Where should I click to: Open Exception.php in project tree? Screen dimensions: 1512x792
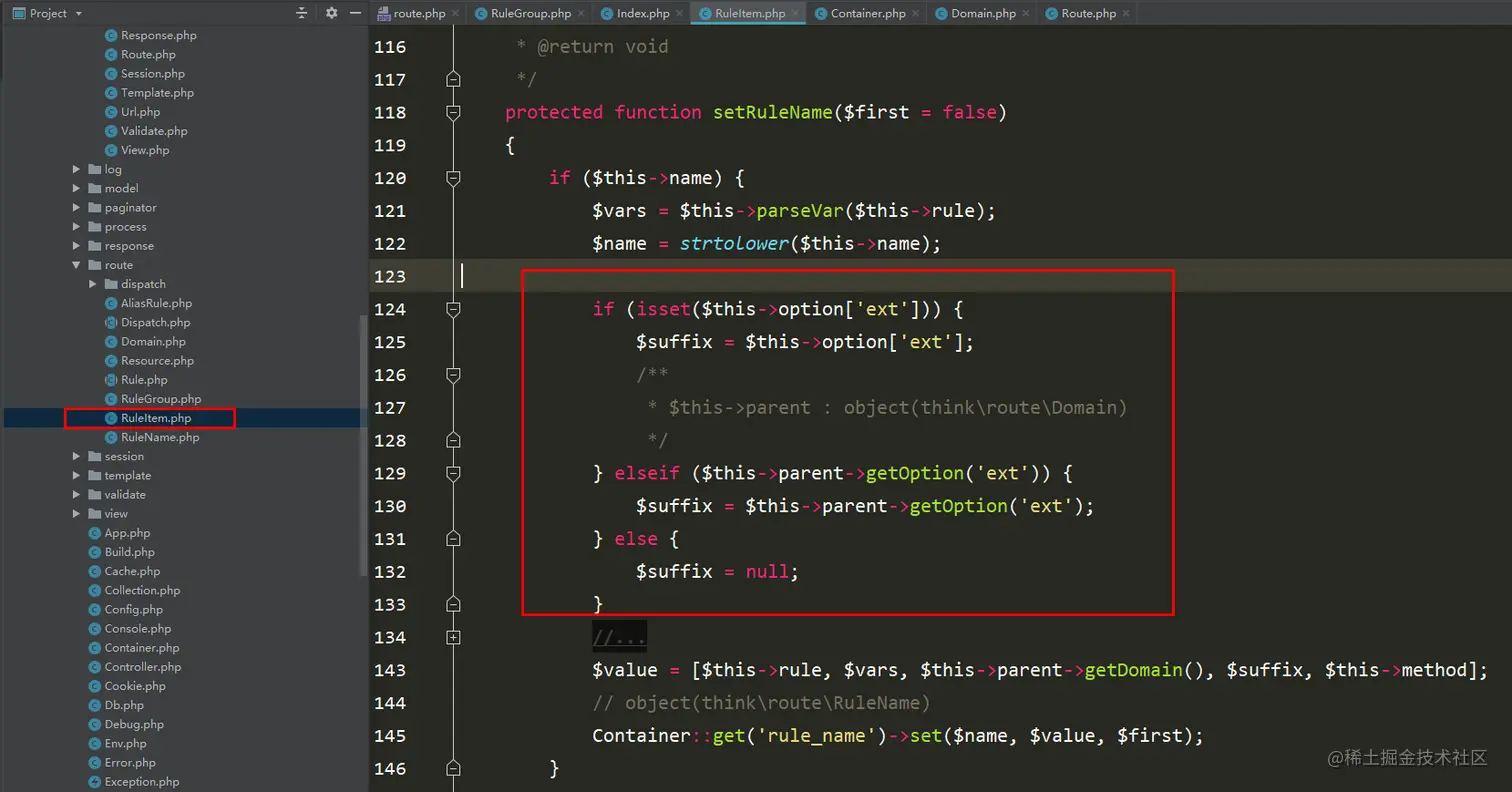coord(134,782)
